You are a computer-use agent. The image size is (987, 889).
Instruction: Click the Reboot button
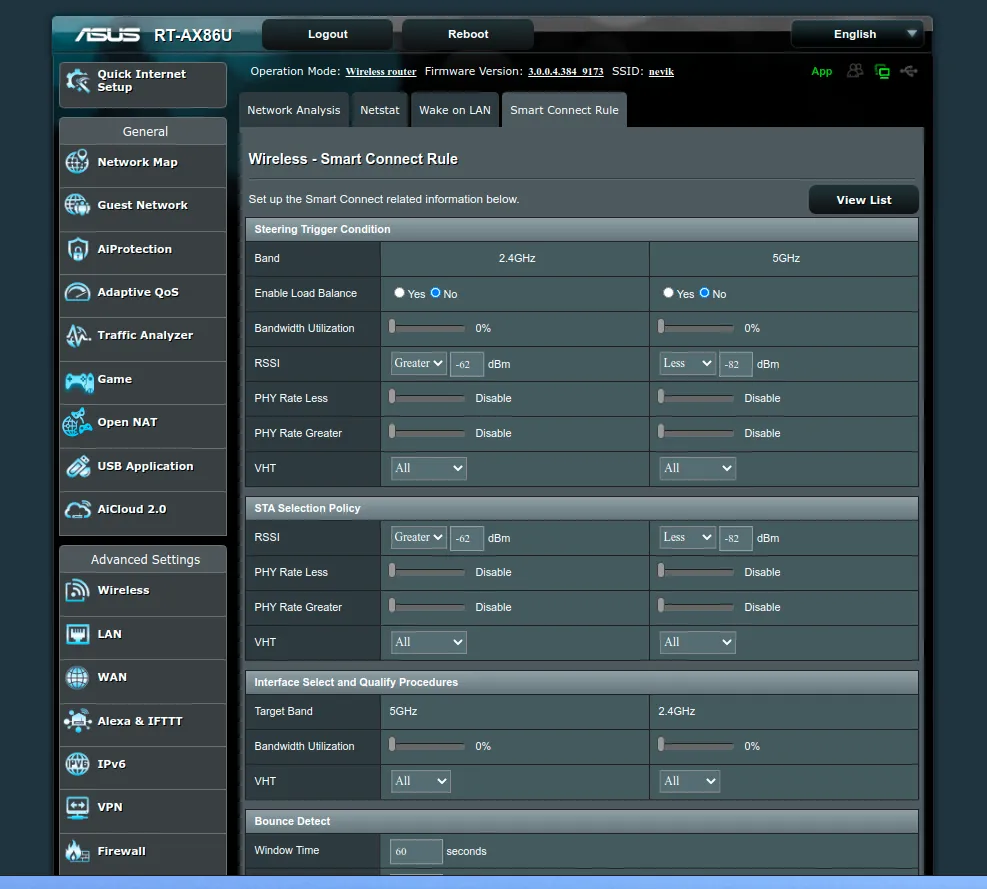pyautogui.click(x=466, y=33)
